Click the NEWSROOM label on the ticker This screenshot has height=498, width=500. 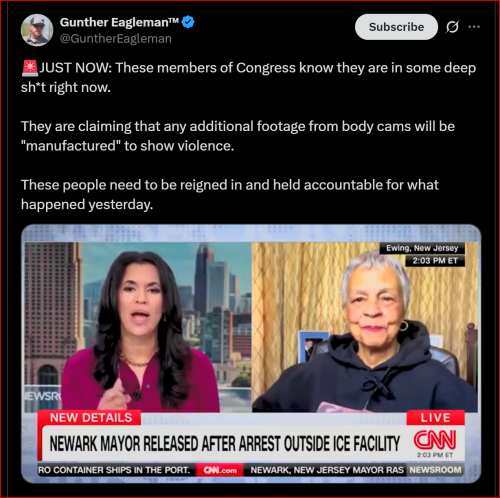click(x=435, y=470)
